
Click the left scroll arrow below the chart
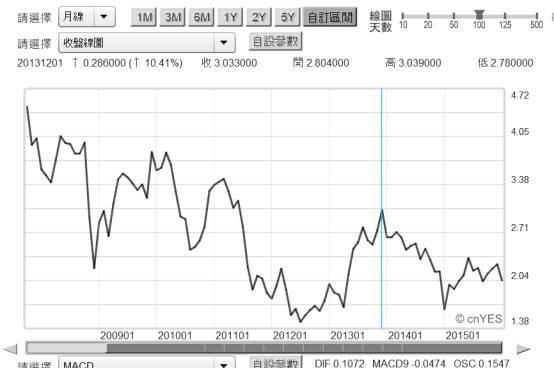click(x=10, y=349)
